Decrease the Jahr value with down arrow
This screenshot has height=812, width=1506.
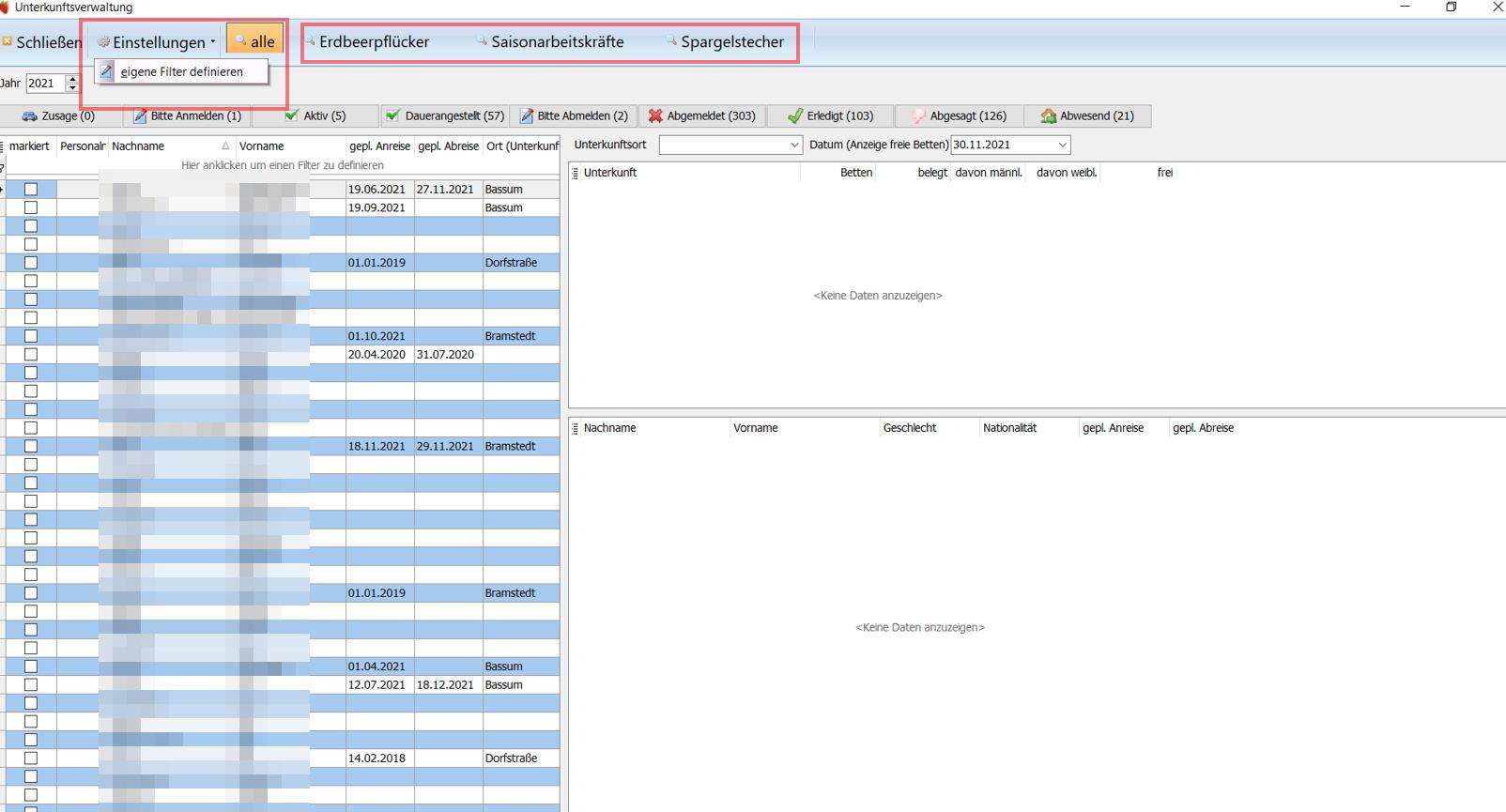[72, 87]
